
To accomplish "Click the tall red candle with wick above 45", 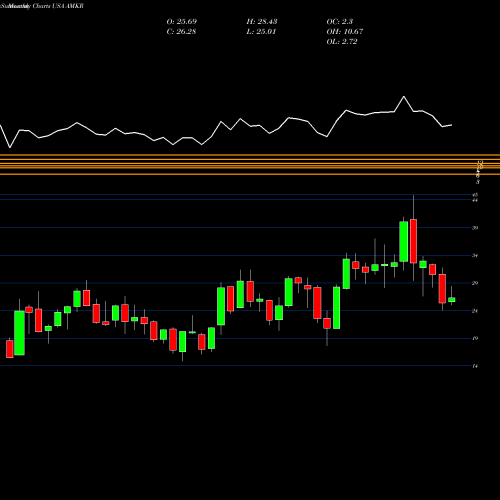I will pos(413,241).
